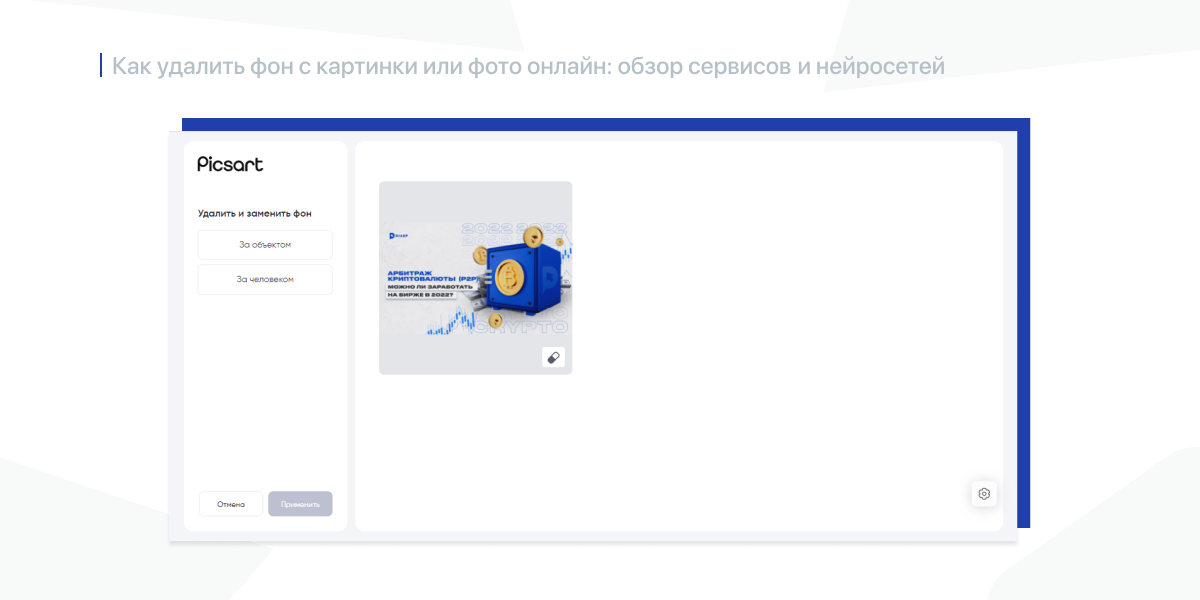Select the "За человеком" option
The width and height of the screenshot is (1200, 600).
(265, 279)
